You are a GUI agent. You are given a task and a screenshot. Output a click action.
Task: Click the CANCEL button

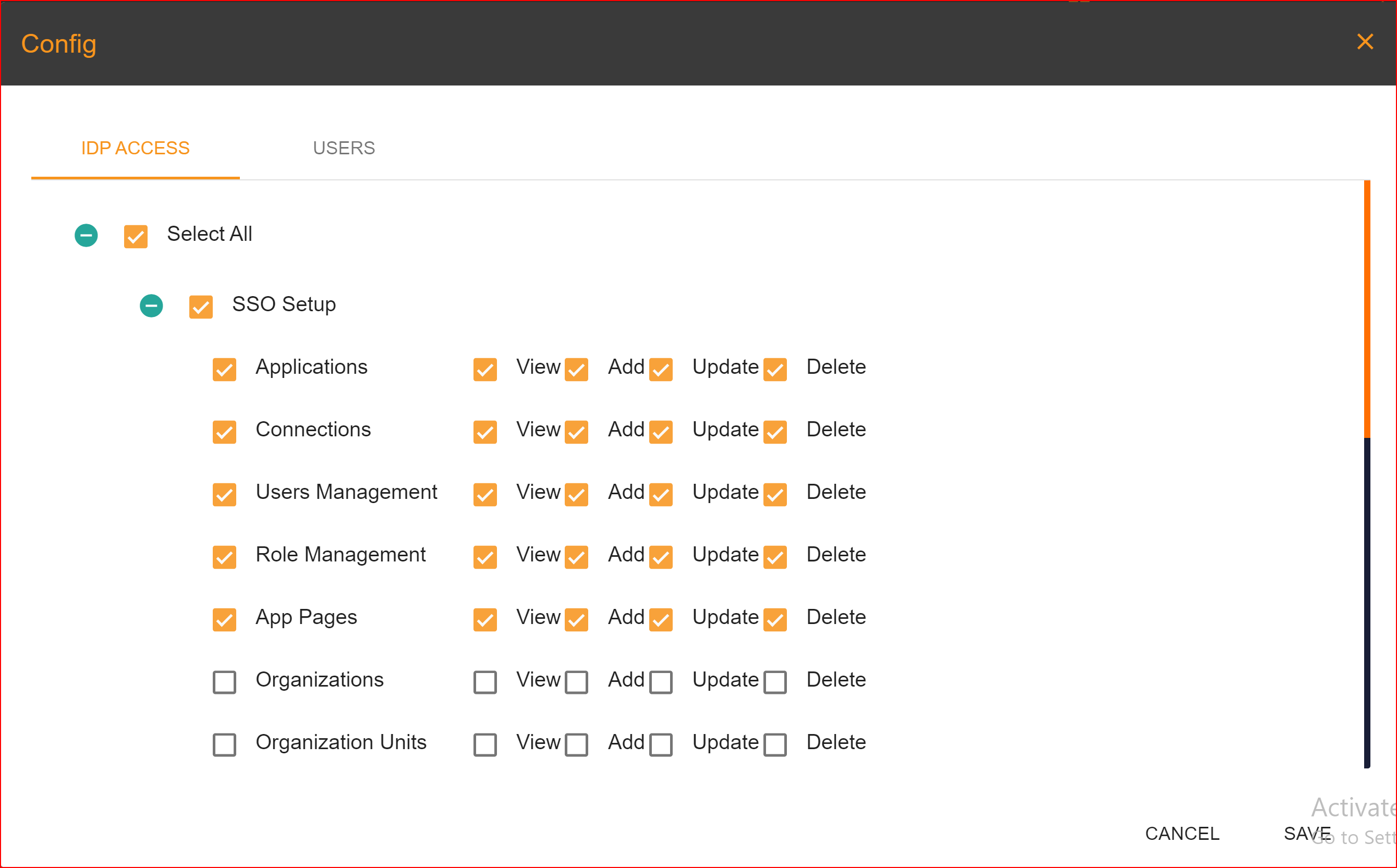pos(1182,833)
